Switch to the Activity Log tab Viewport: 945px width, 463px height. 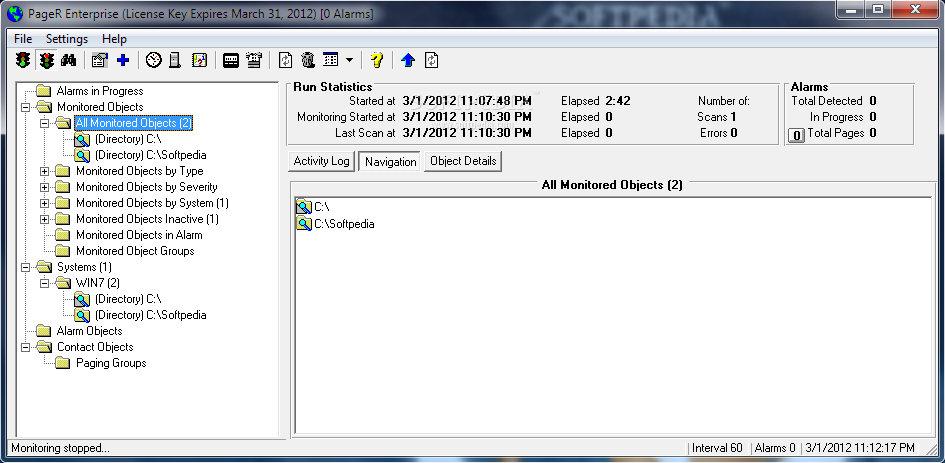tap(321, 161)
